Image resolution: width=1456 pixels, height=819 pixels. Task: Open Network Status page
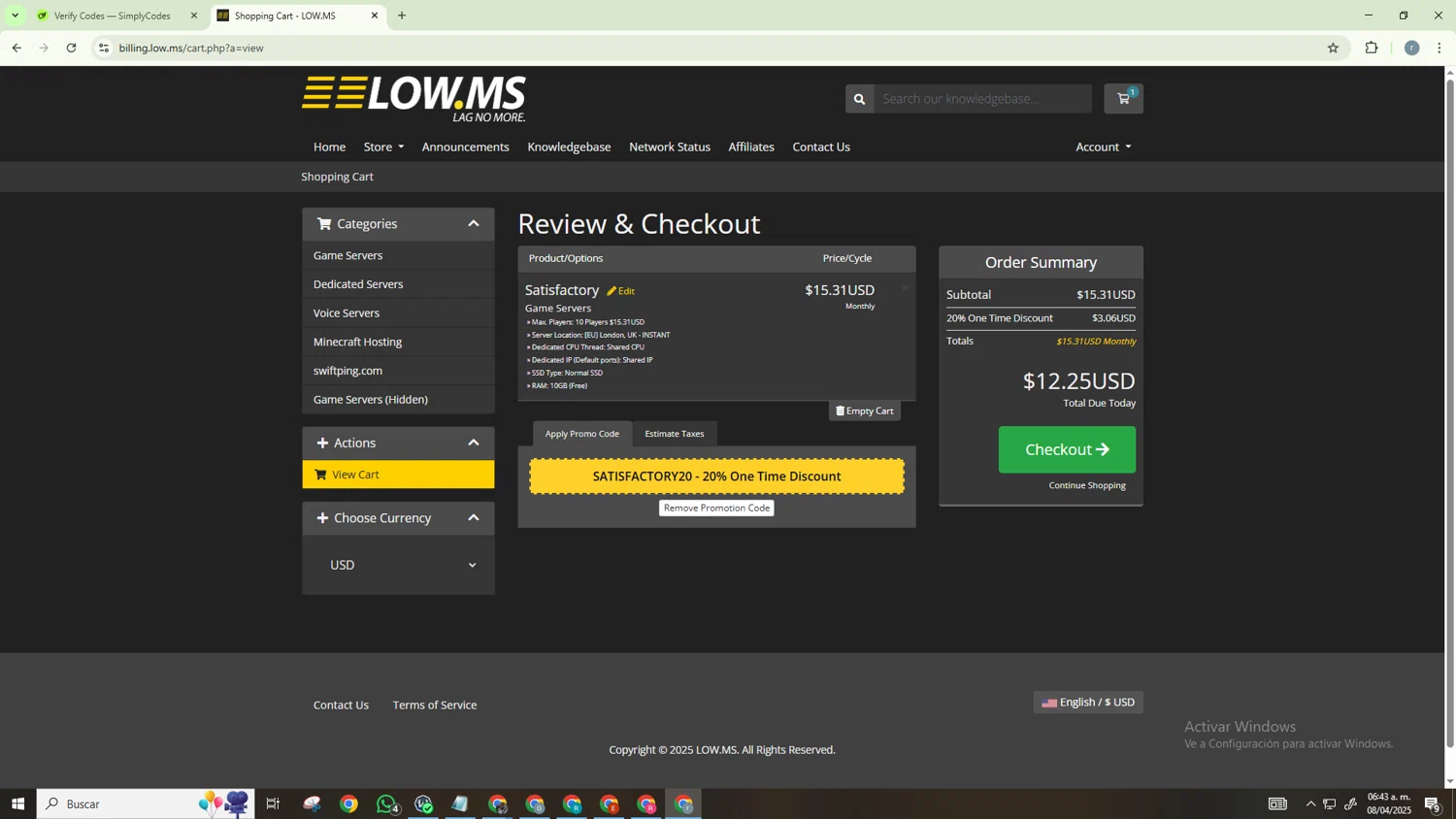click(x=670, y=147)
